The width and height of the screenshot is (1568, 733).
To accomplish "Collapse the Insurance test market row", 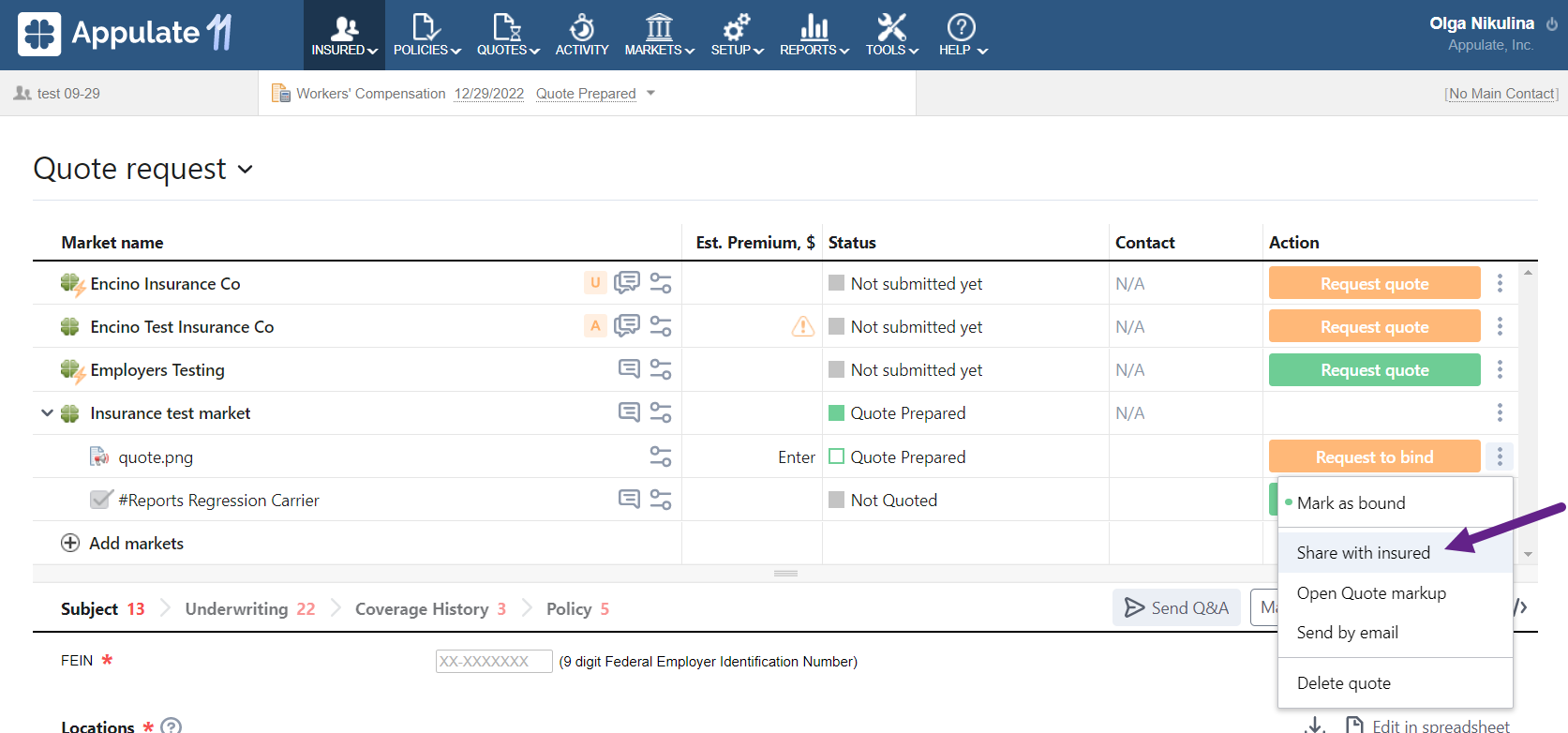I will click(47, 413).
